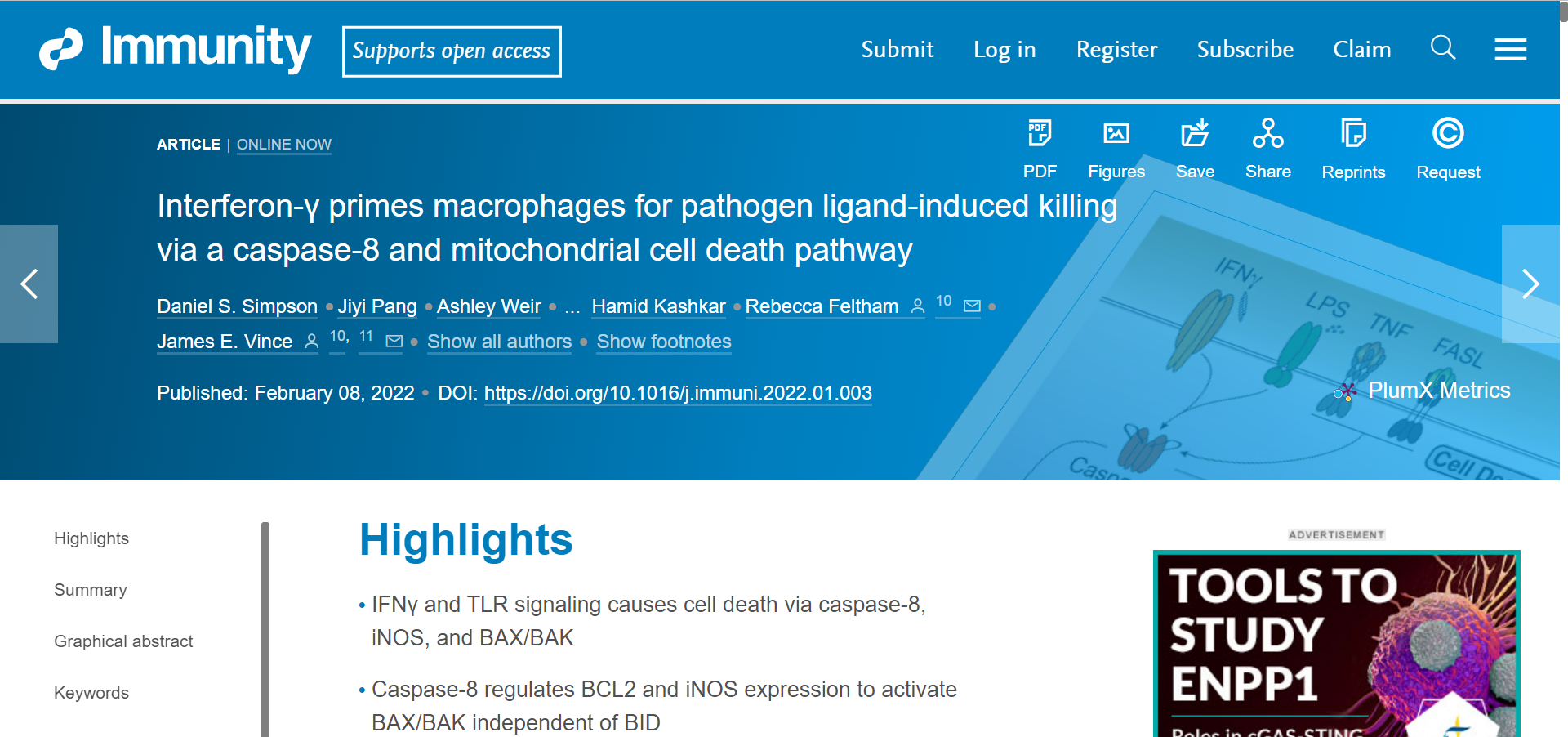Open the article DOI link
1568x737 pixels.
coord(678,393)
